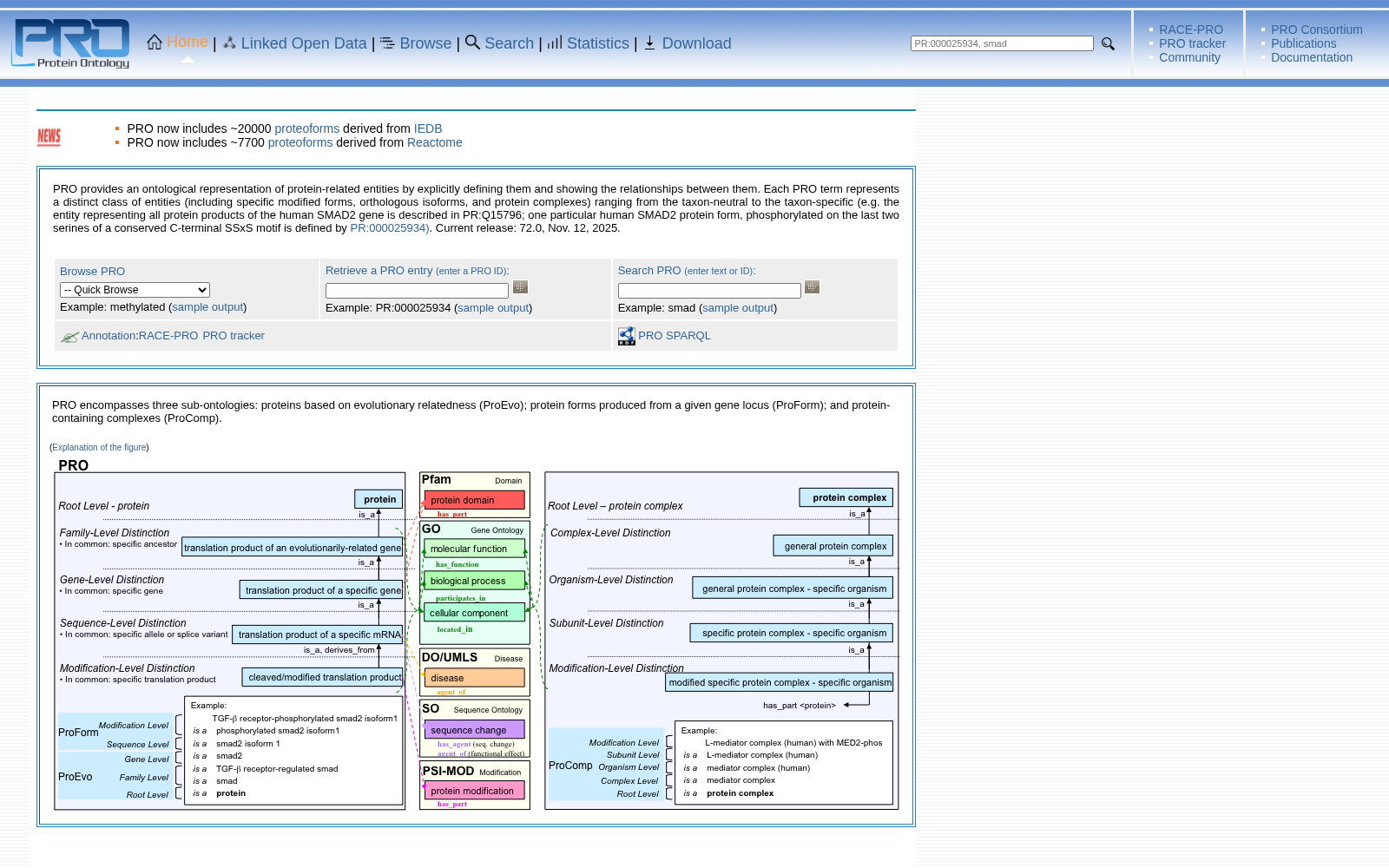
Task: Focus the header search box
Action: click(1002, 43)
